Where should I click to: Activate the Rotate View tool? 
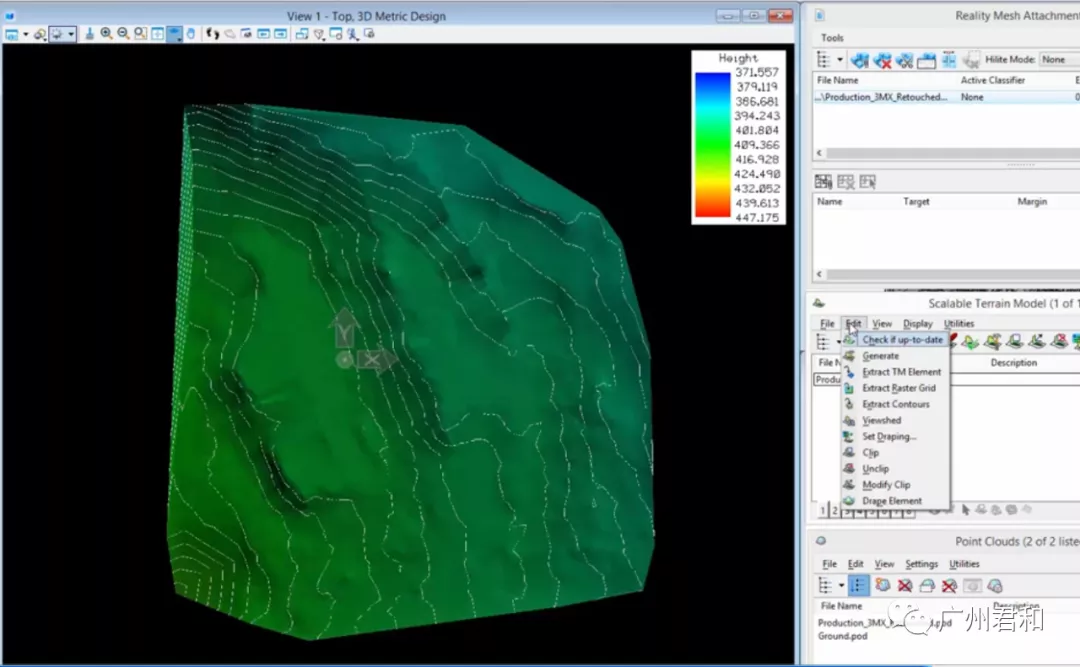[x=175, y=34]
